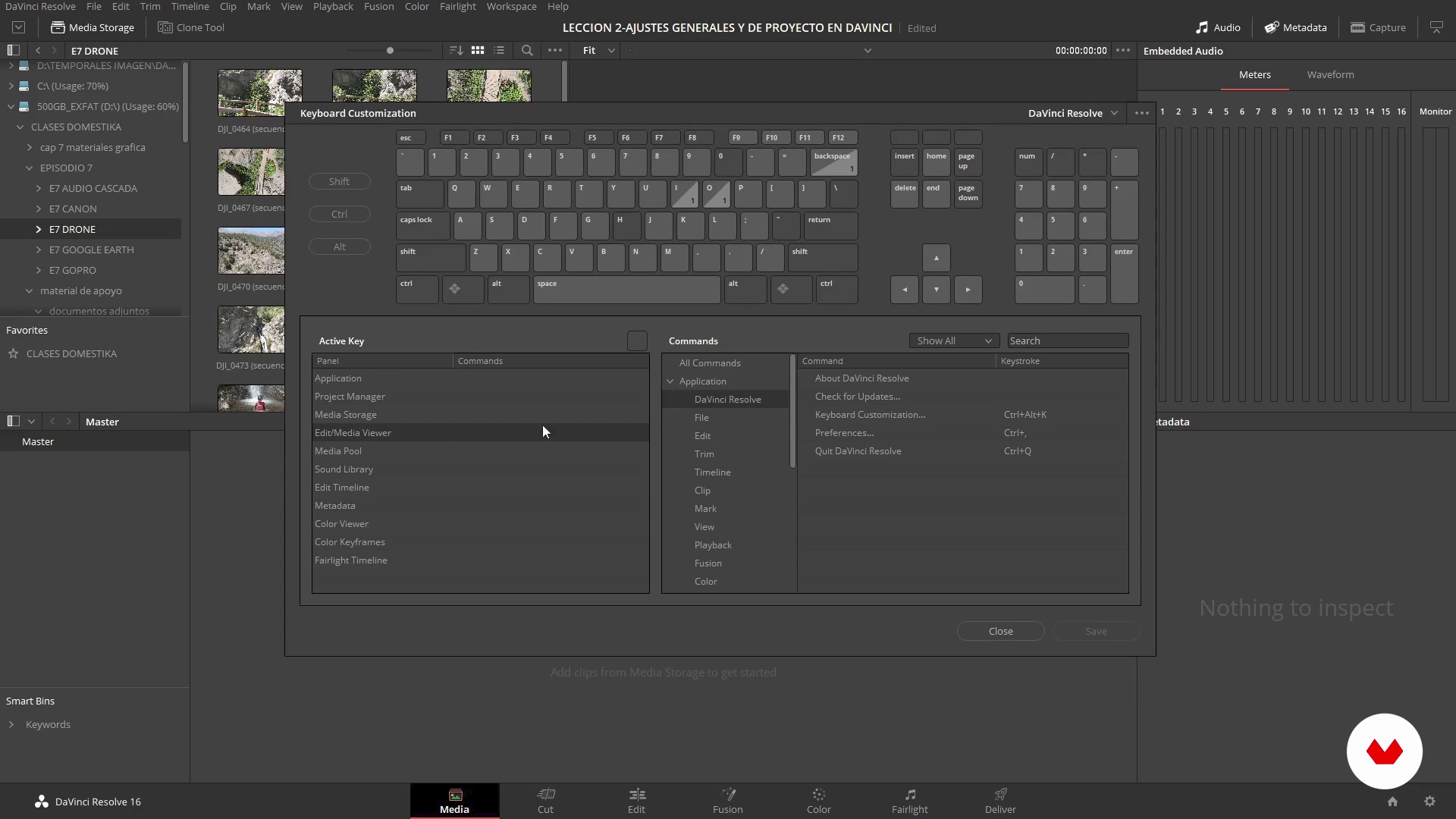Search the media storage browser

[x=527, y=50]
